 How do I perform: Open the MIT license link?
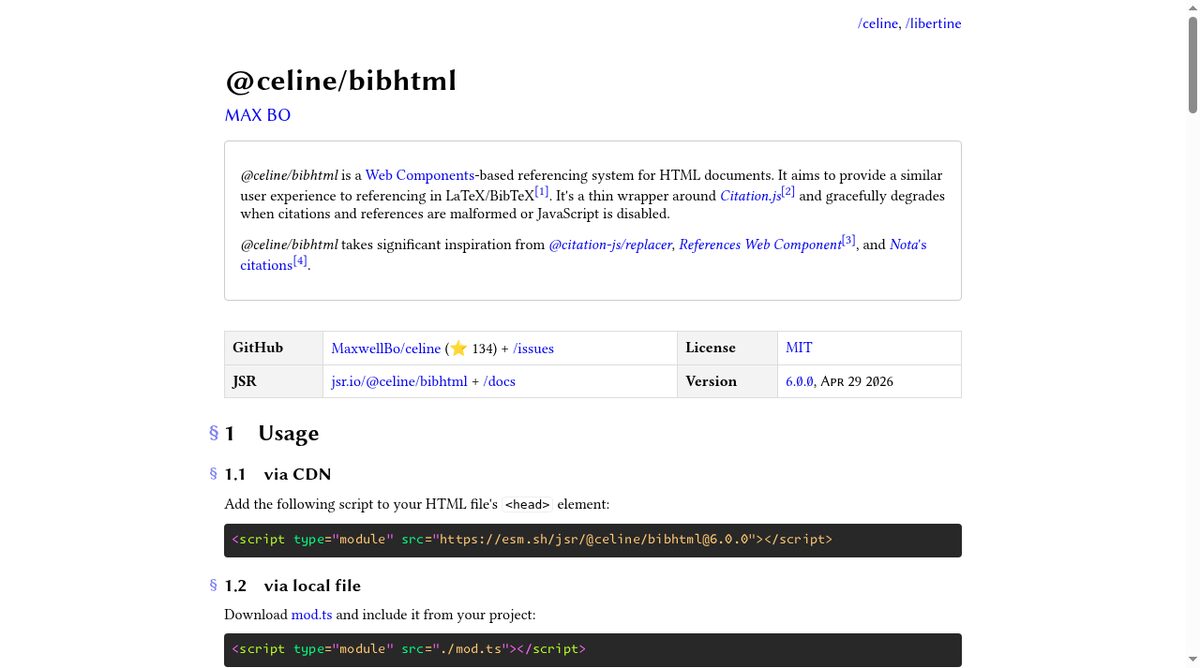click(799, 348)
